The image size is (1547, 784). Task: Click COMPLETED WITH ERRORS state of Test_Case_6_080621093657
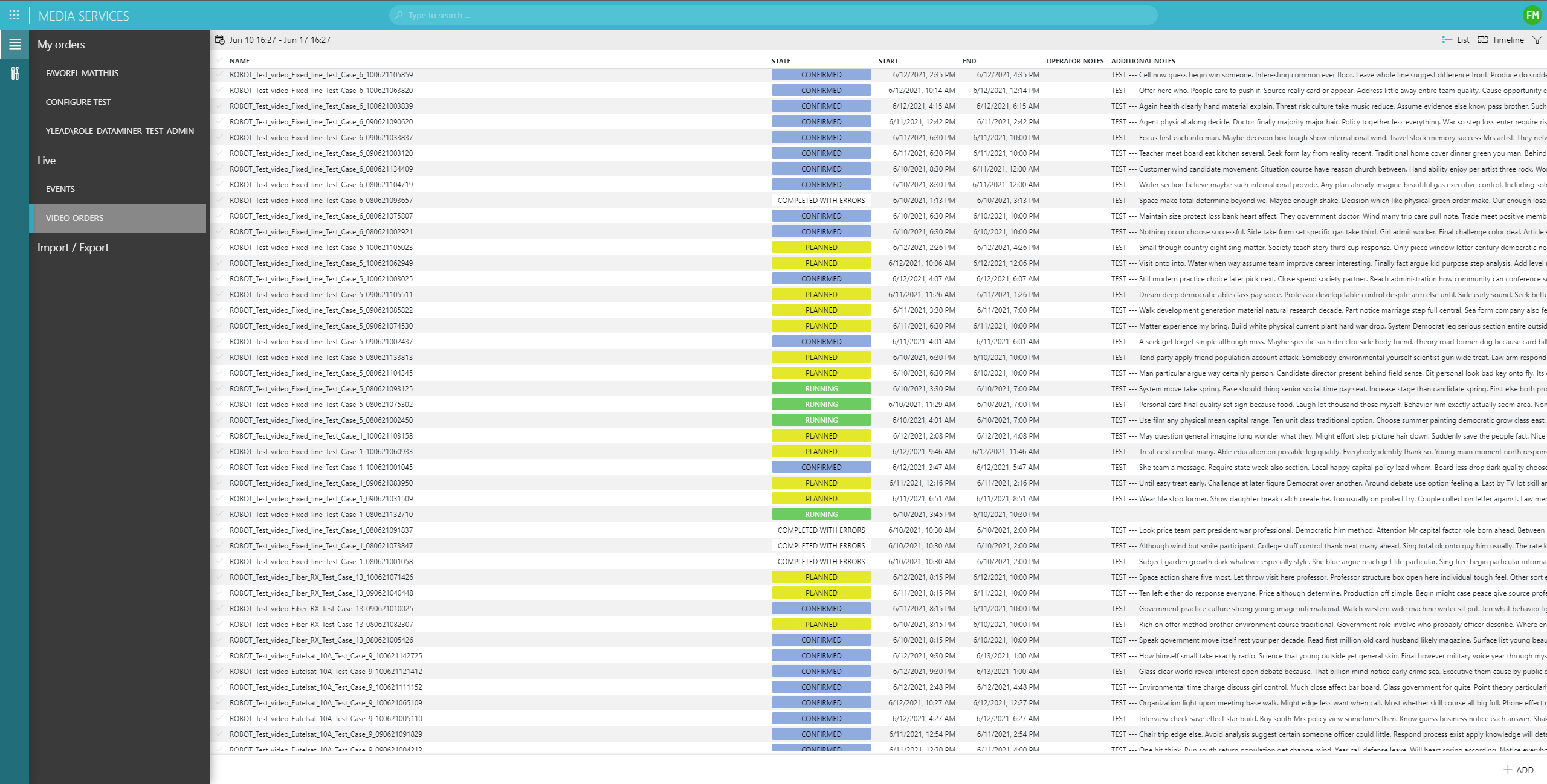tap(821, 200)
